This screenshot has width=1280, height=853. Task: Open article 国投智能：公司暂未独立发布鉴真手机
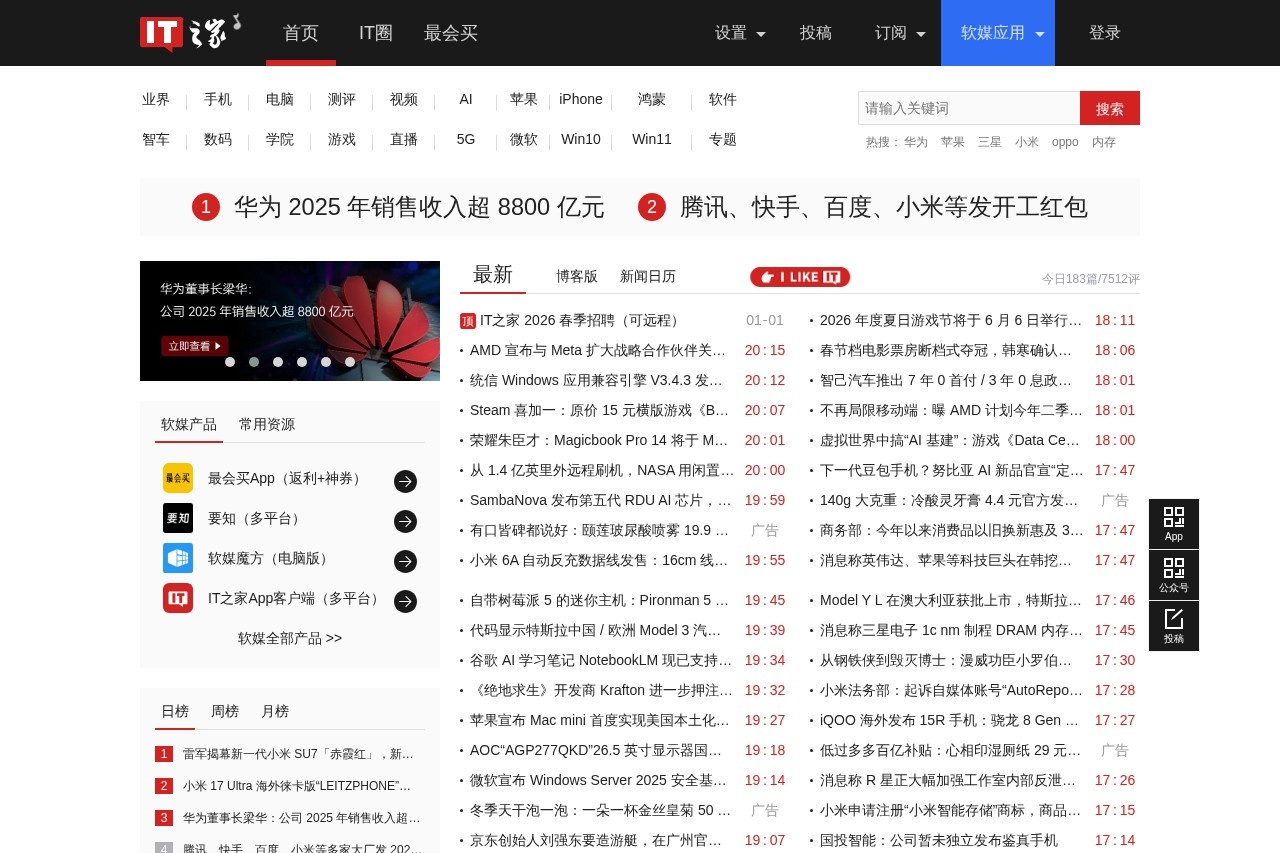[939, 840]
